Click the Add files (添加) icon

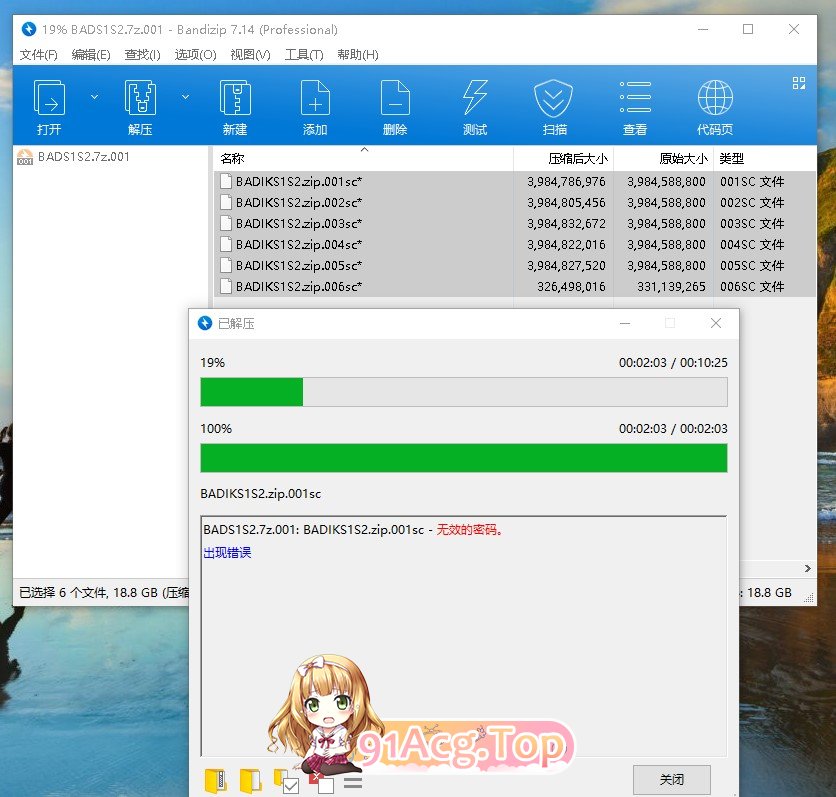click(x=315, y=107)
